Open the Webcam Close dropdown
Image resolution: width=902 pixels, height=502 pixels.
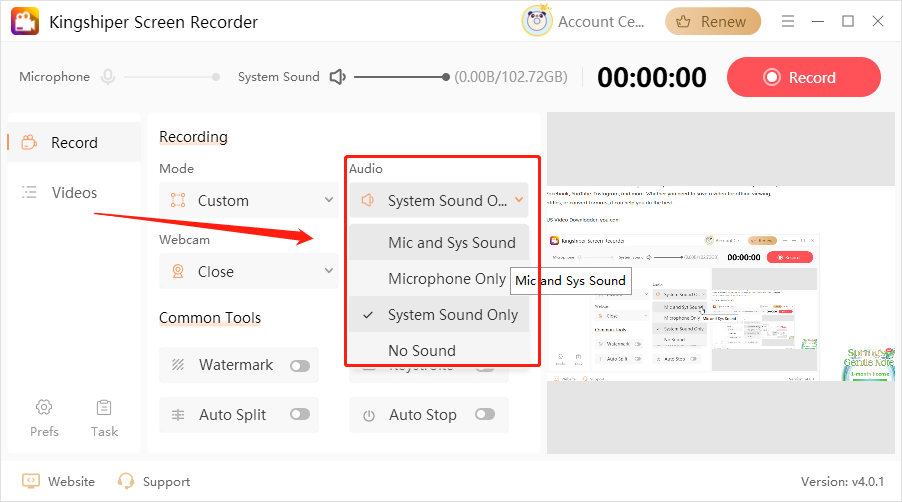tap(249, 271)
